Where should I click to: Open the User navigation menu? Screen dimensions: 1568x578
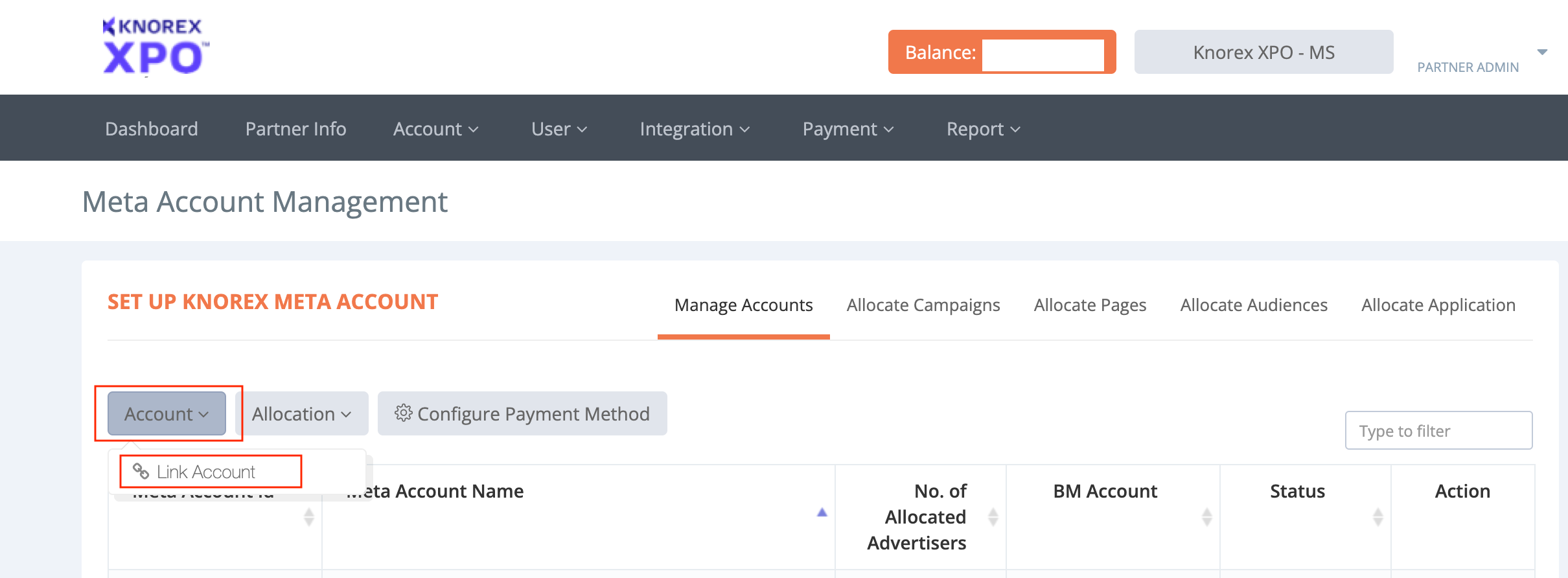pyautogui.click(x=559, y=129)
